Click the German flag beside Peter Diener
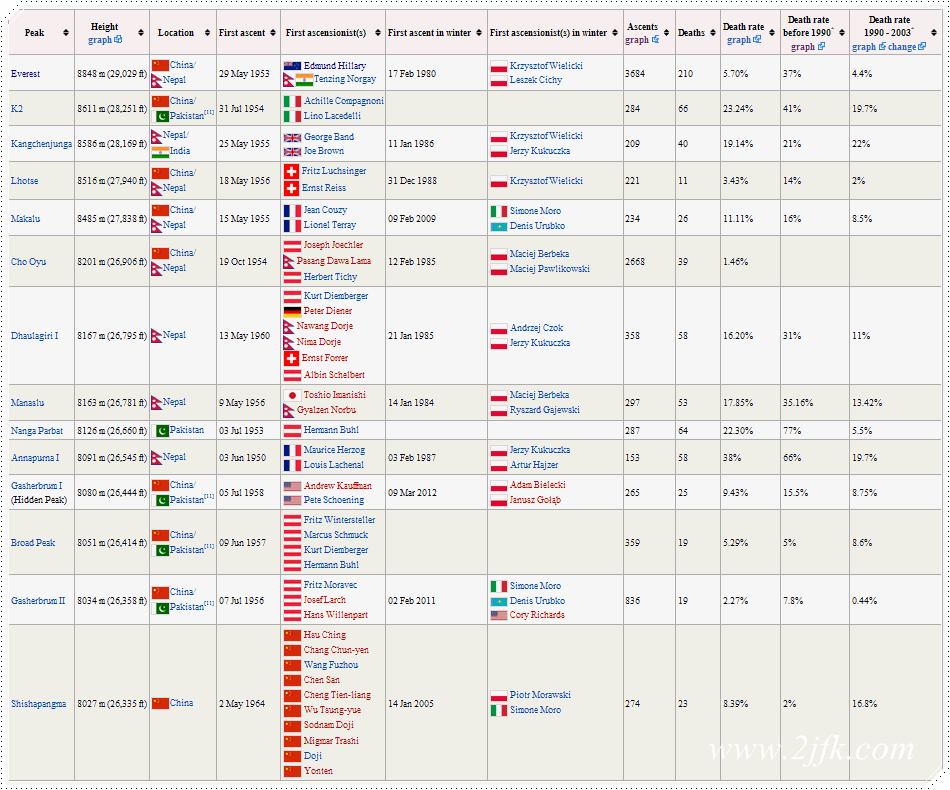This screenshot has width=950, height=790. pos(292,311)
